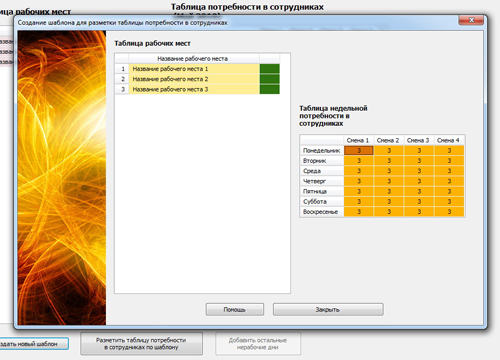Click the Закрыть button
Viewport: 500px width, 360px height.
(328, 309)
